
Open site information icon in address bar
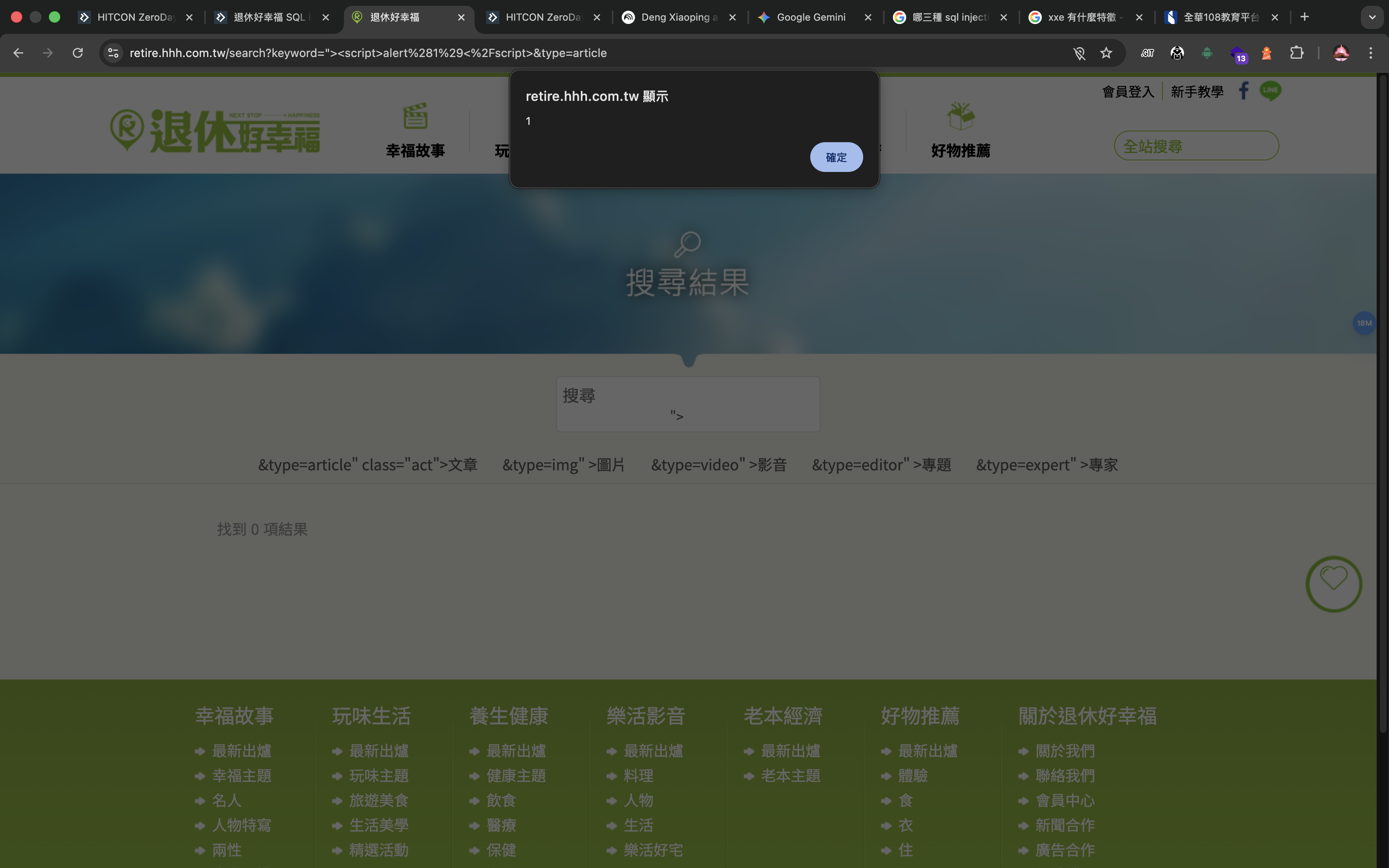[113, 53]
